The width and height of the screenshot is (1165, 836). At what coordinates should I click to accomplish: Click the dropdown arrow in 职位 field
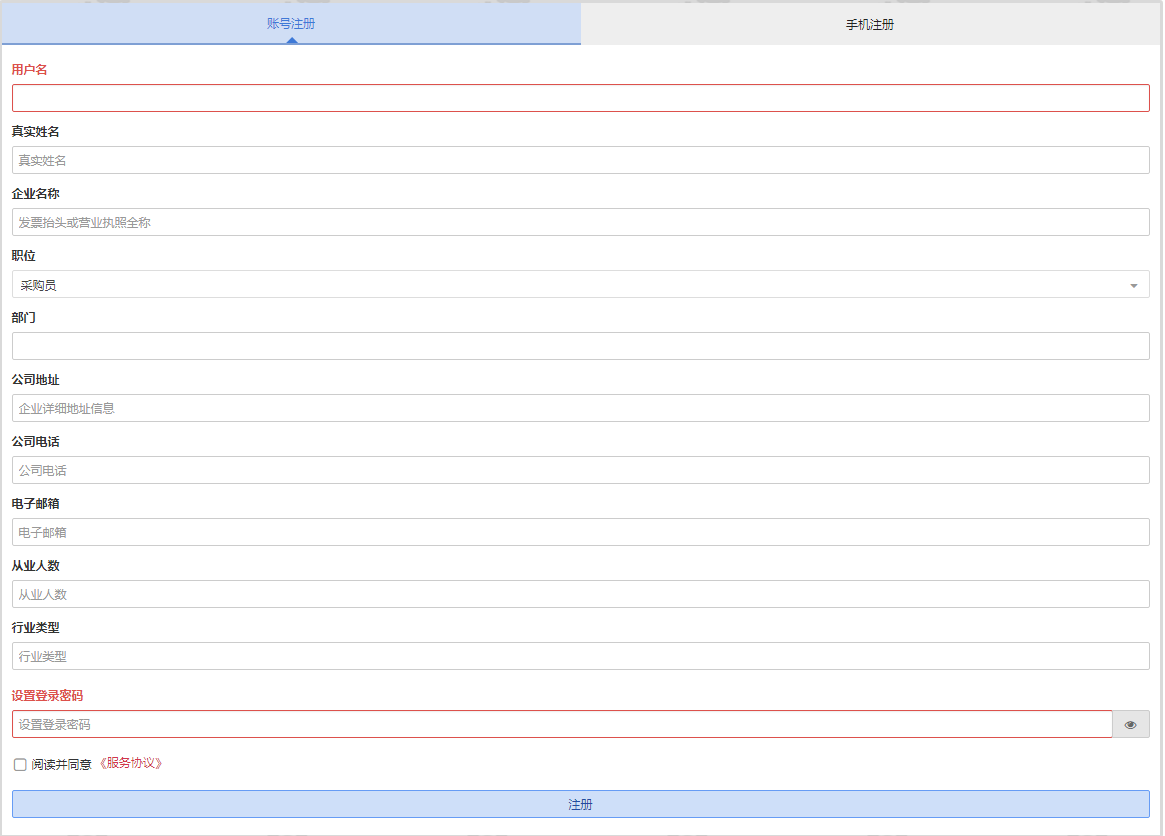coord(1133,286)
